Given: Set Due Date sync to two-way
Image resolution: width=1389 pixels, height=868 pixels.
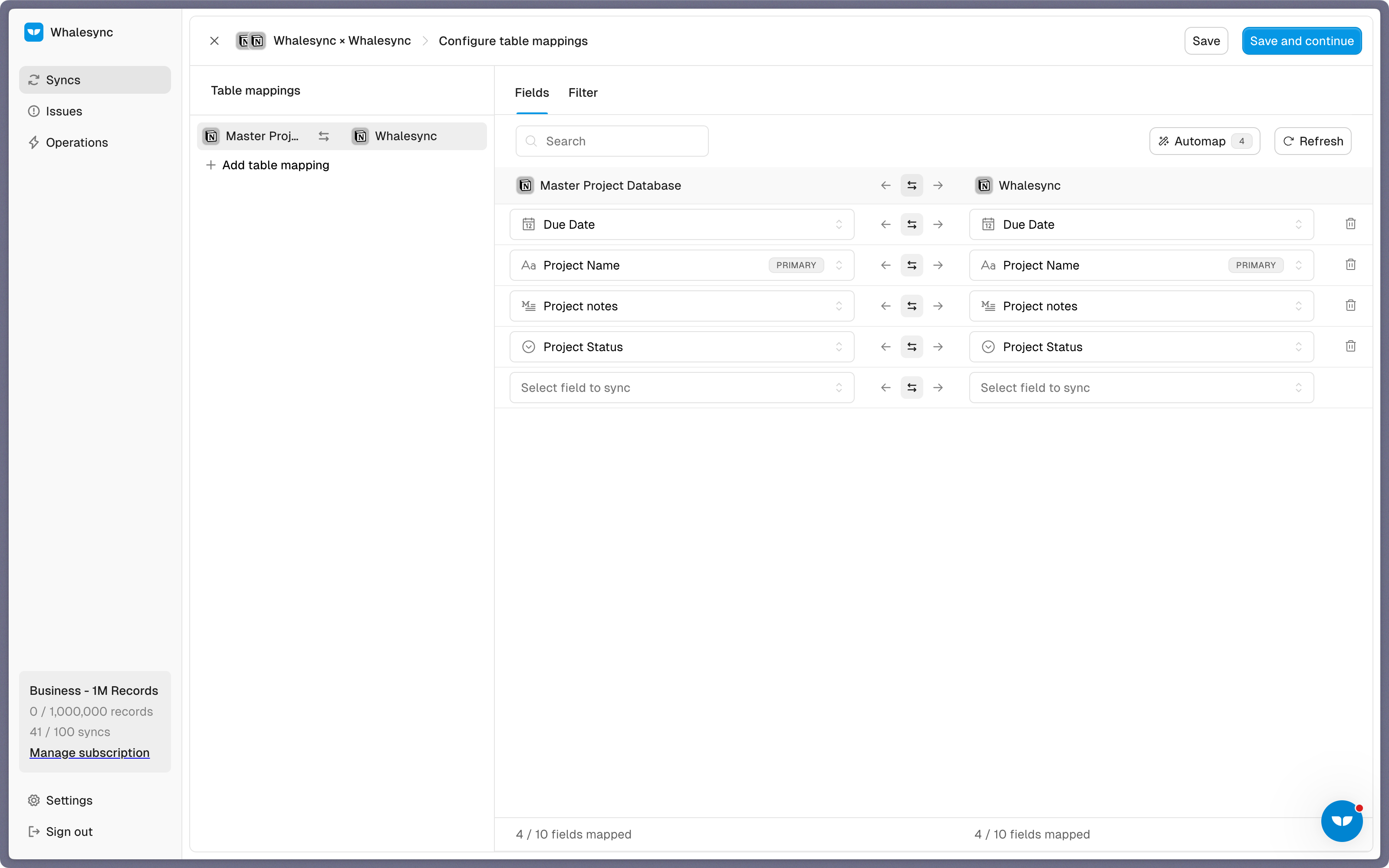Looking at the screenshot, I should click(x=912, y=224).
